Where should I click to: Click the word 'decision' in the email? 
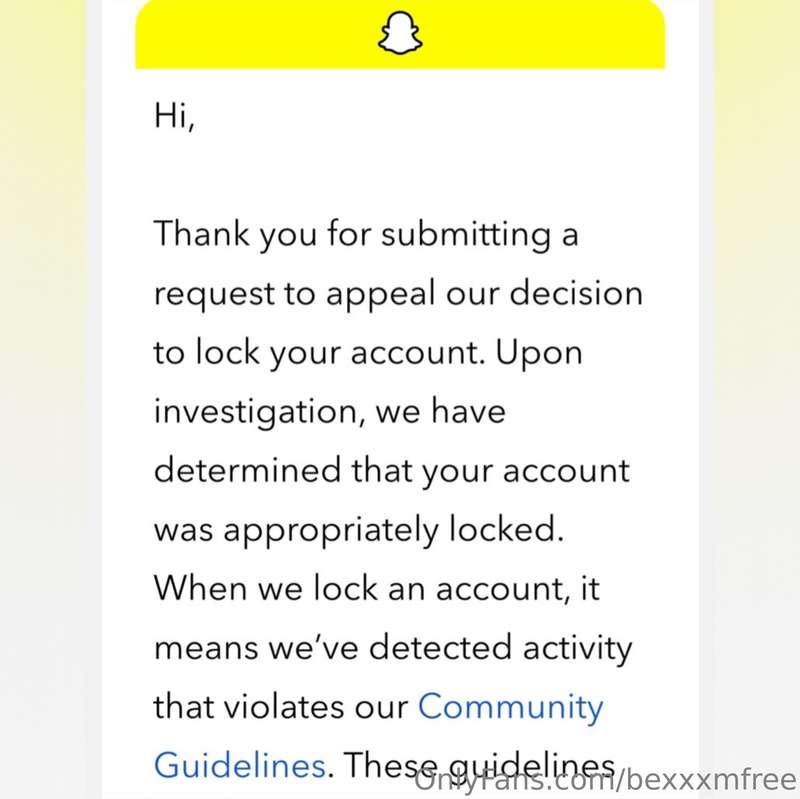[x=576, y=292]
